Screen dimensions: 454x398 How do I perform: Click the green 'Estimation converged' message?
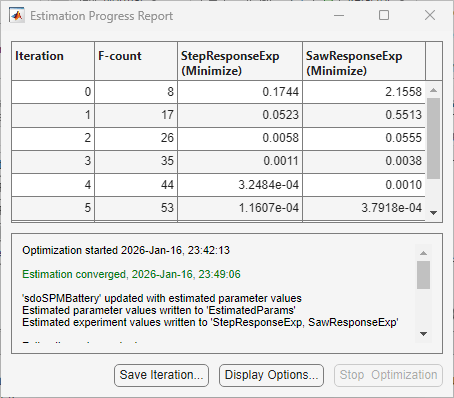131,274
